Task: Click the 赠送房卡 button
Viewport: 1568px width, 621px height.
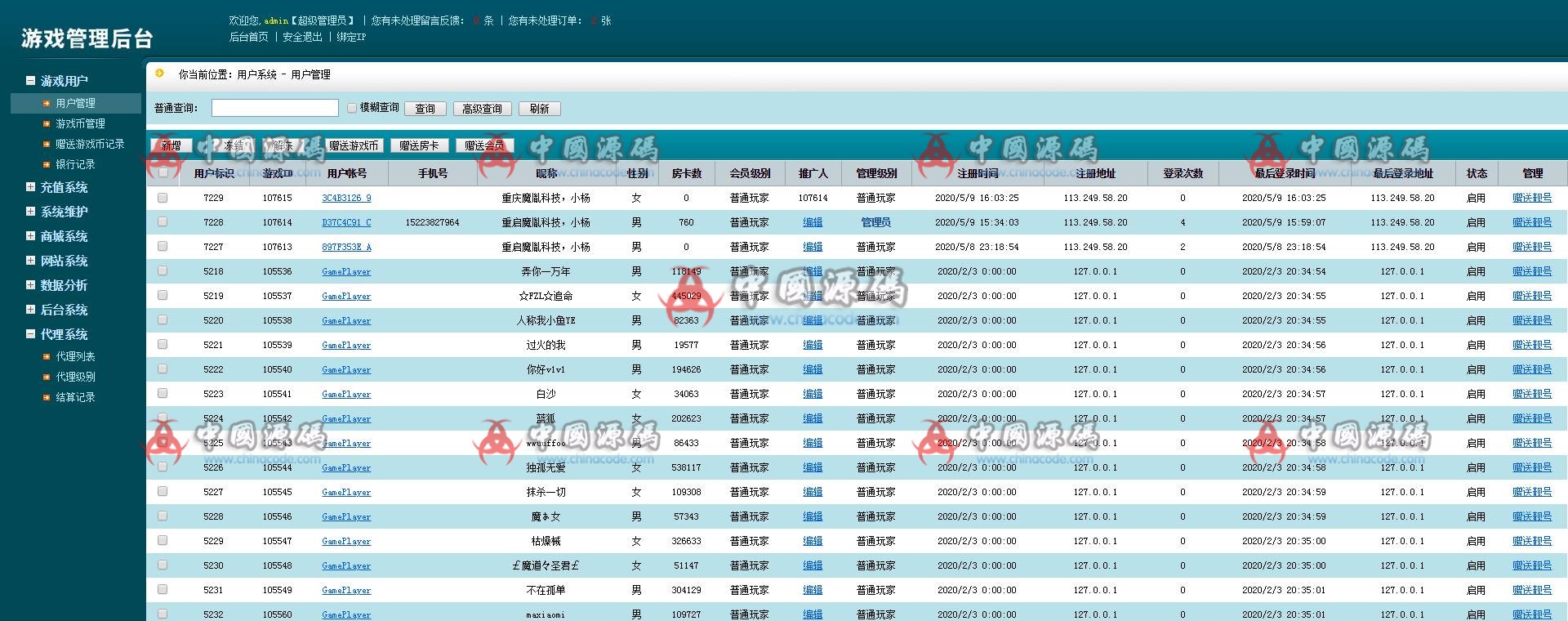Action: [x=419, y=145]
